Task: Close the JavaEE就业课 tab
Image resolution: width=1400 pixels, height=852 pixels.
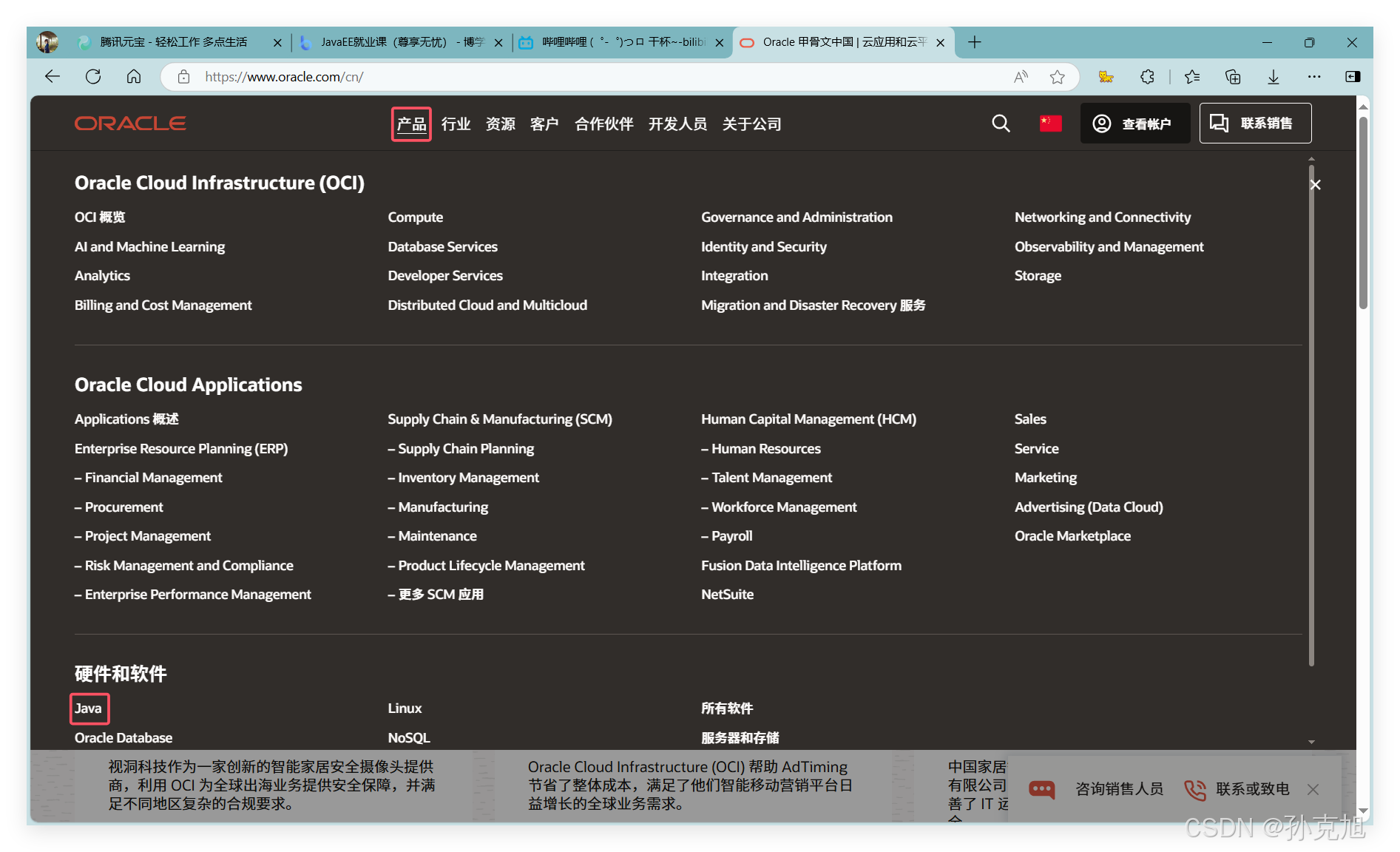Action: pos(498,43)
